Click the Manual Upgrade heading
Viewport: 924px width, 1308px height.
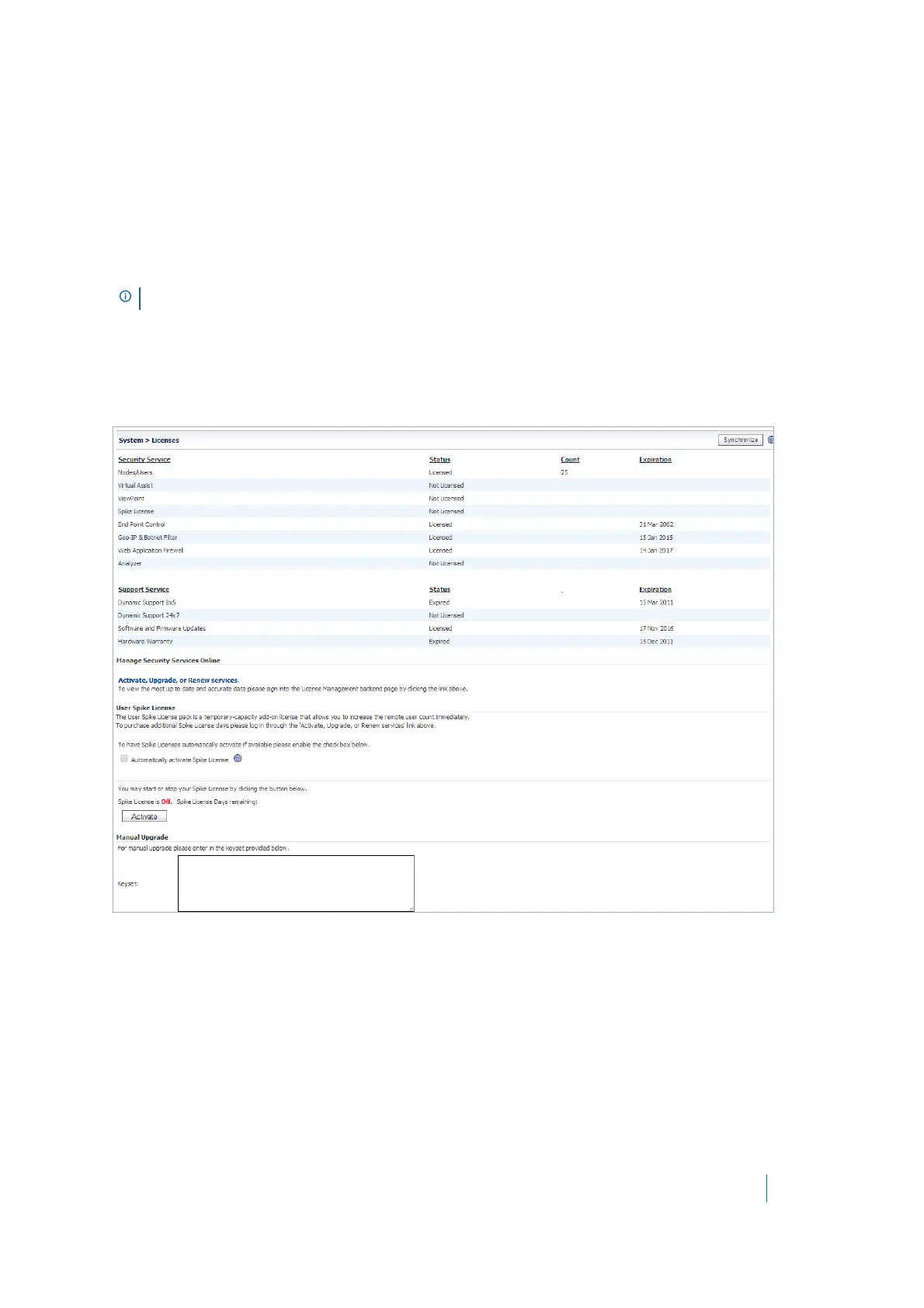click(x=142, y=837)
